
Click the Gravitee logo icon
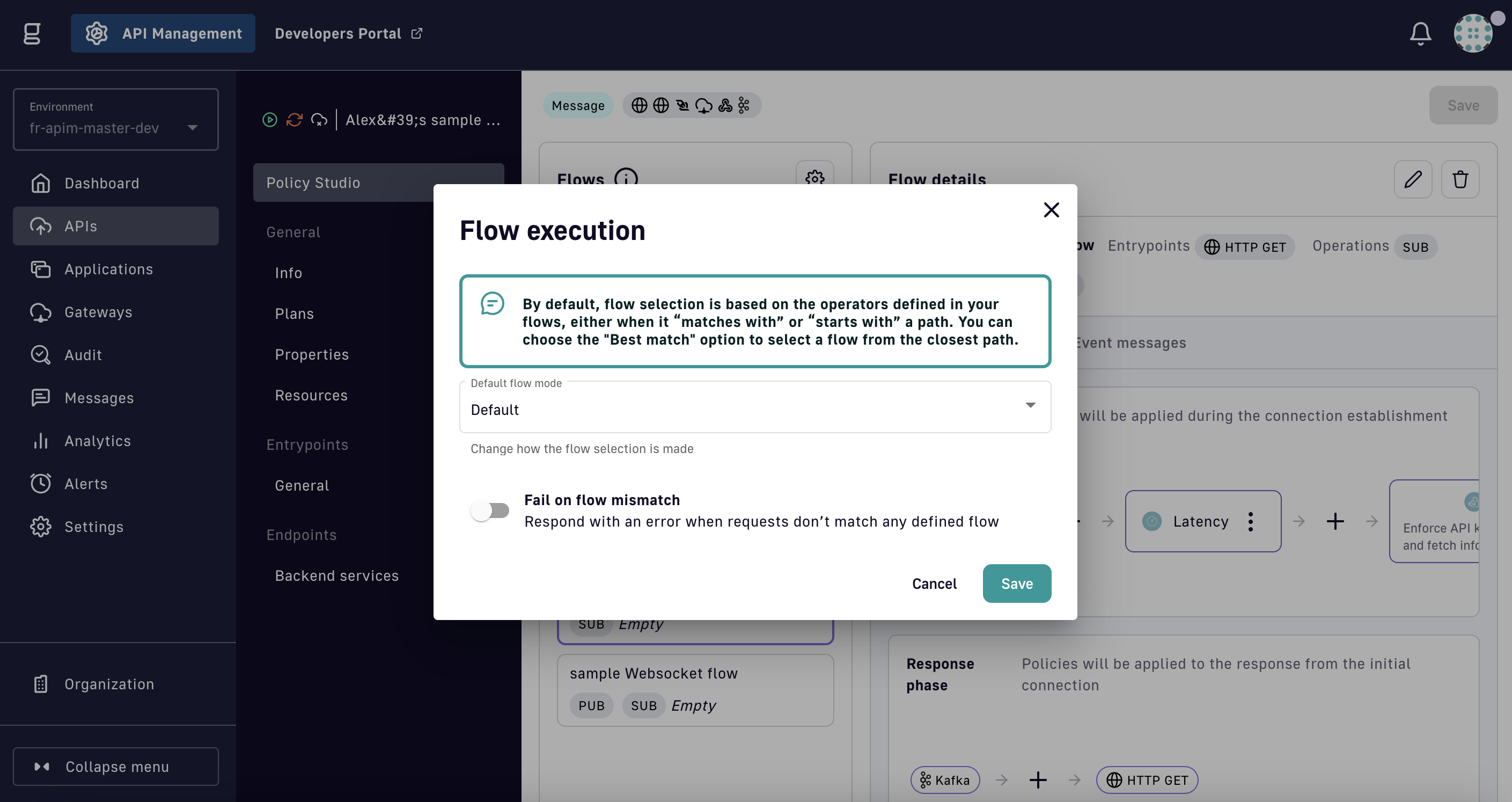32,33
